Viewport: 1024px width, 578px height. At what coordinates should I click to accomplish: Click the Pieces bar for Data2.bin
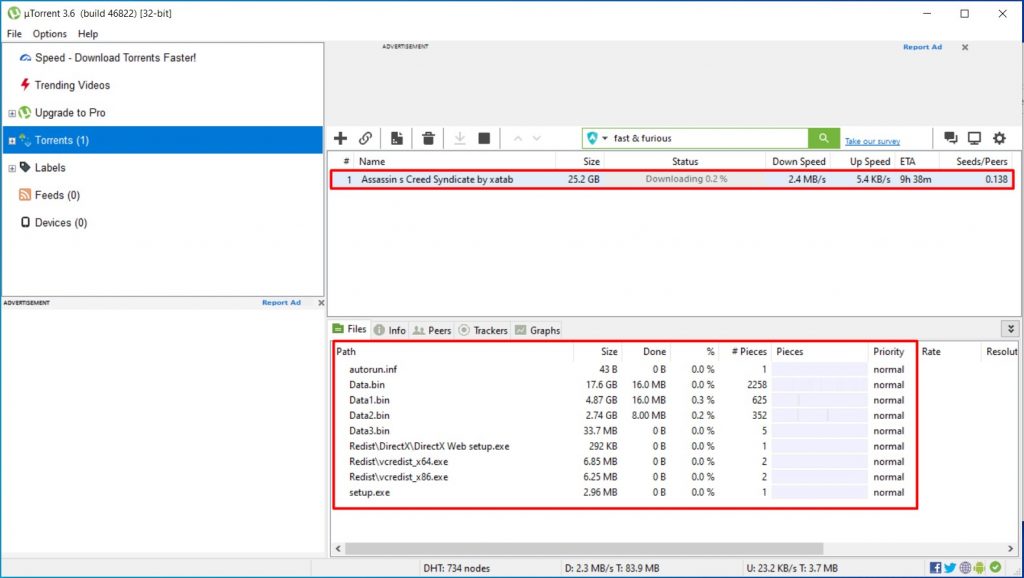point(820,415)
